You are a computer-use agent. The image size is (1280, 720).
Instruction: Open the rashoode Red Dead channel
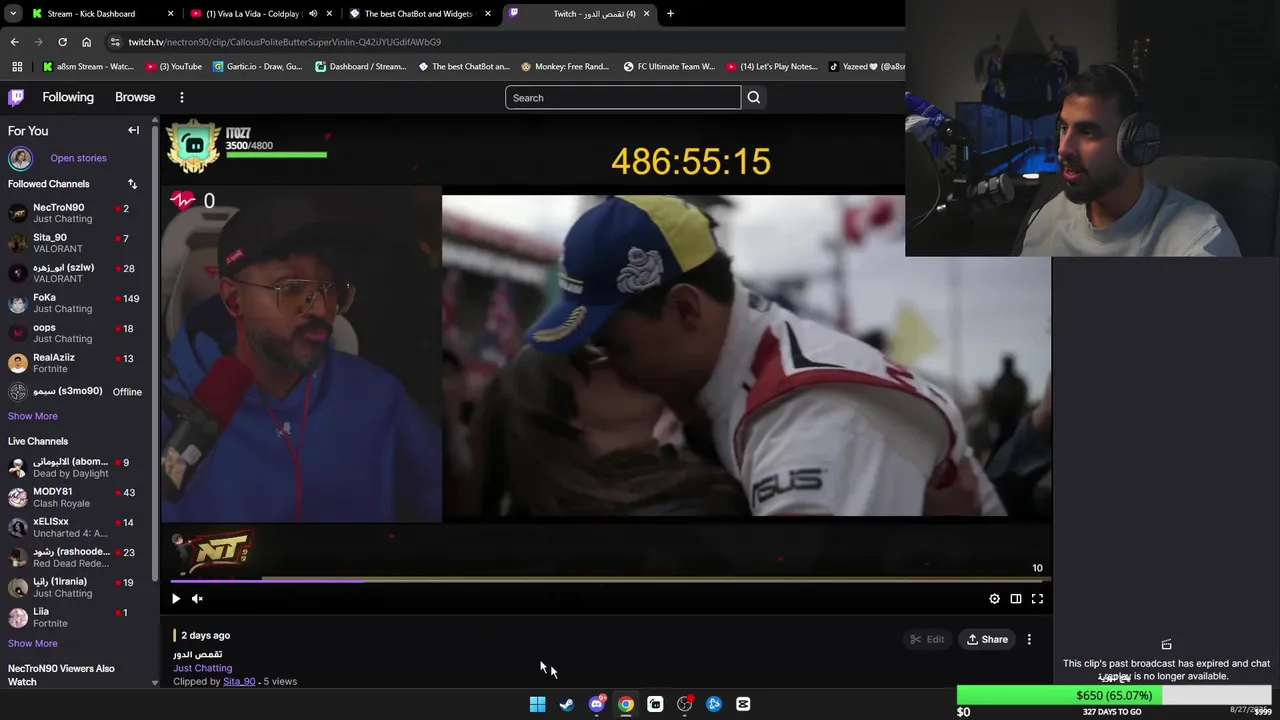click(75, 557)
